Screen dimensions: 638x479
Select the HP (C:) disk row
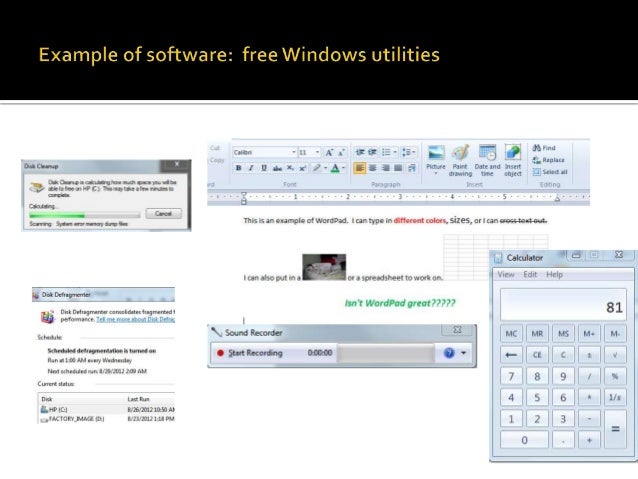(106, 409)
